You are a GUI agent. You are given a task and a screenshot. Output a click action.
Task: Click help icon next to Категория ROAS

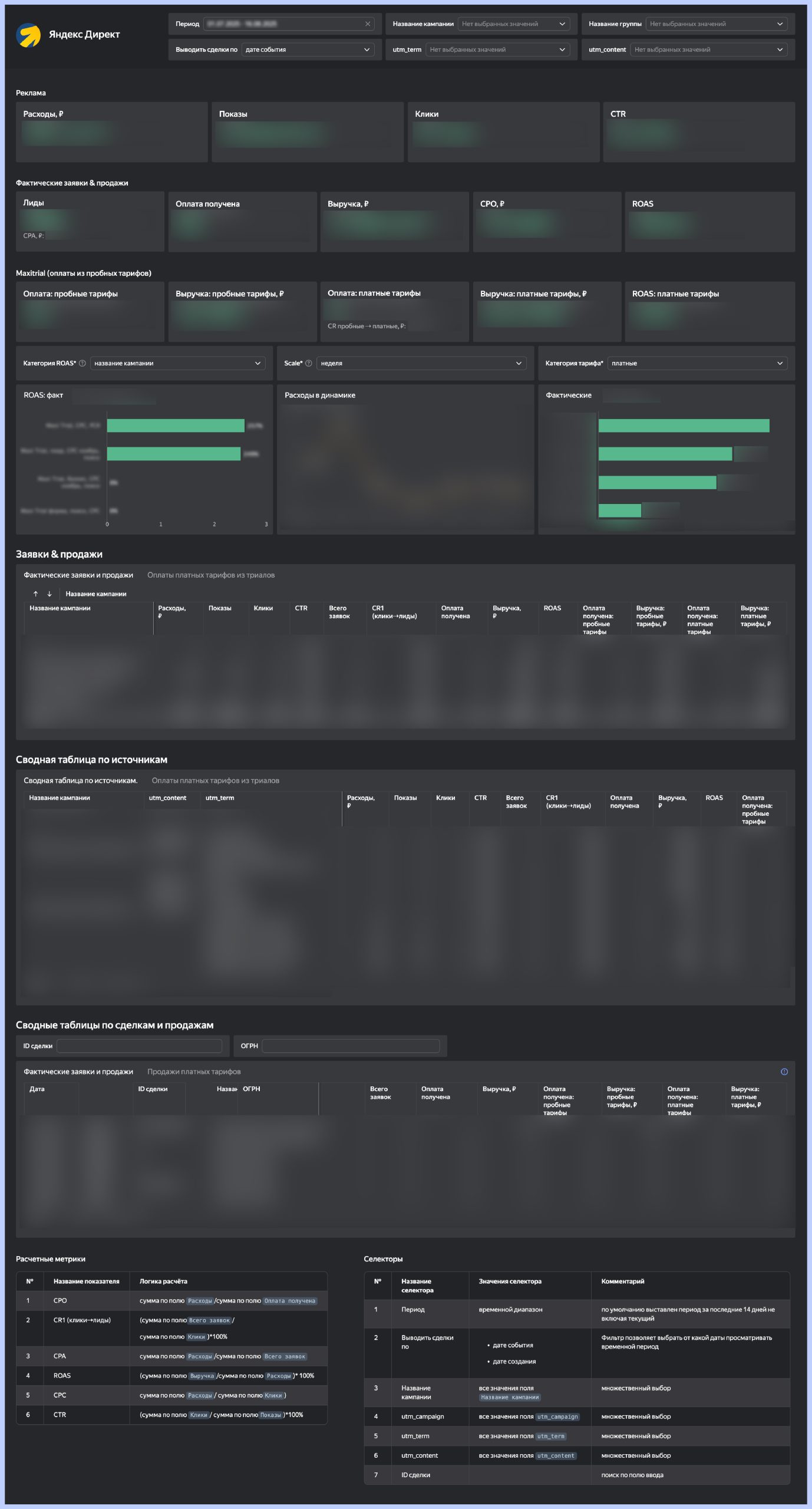(x=82, y=363)
